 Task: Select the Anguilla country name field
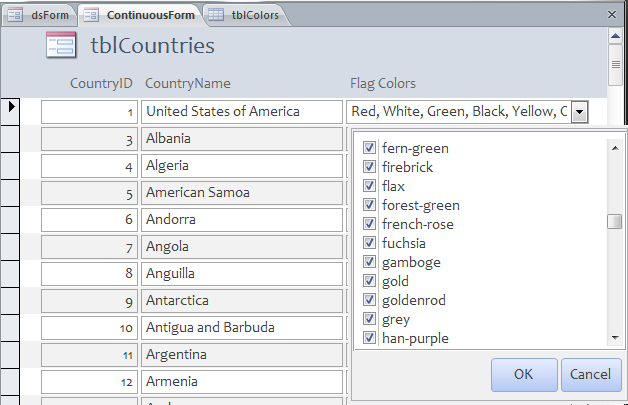[x=242, y=274]
